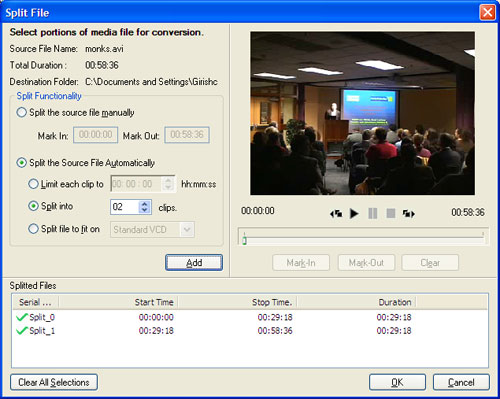Image resolution: width=500 pixels, height=399 pixels.
Task: Click the stop playback icon
Action: pos(391,213)
